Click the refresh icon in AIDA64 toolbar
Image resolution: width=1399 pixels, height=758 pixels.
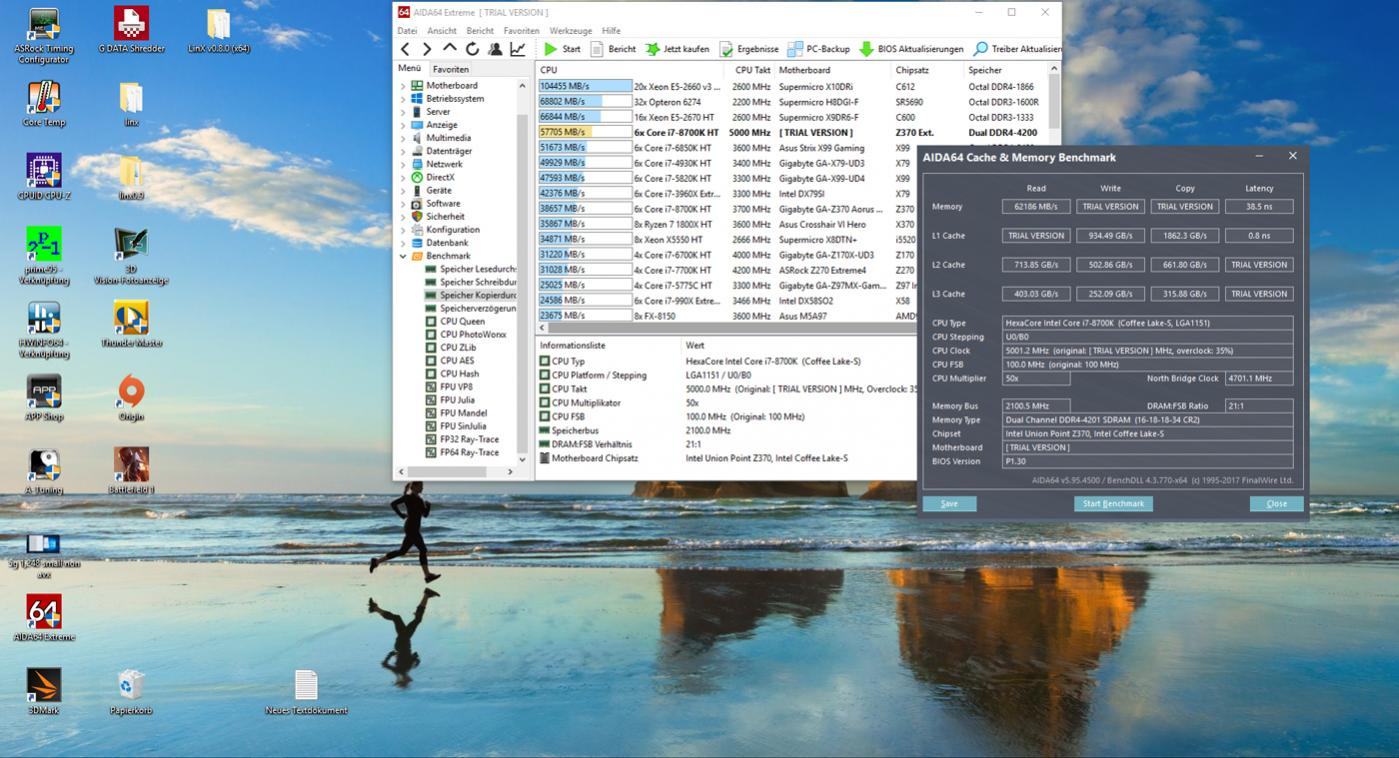[x=472, y=49]
